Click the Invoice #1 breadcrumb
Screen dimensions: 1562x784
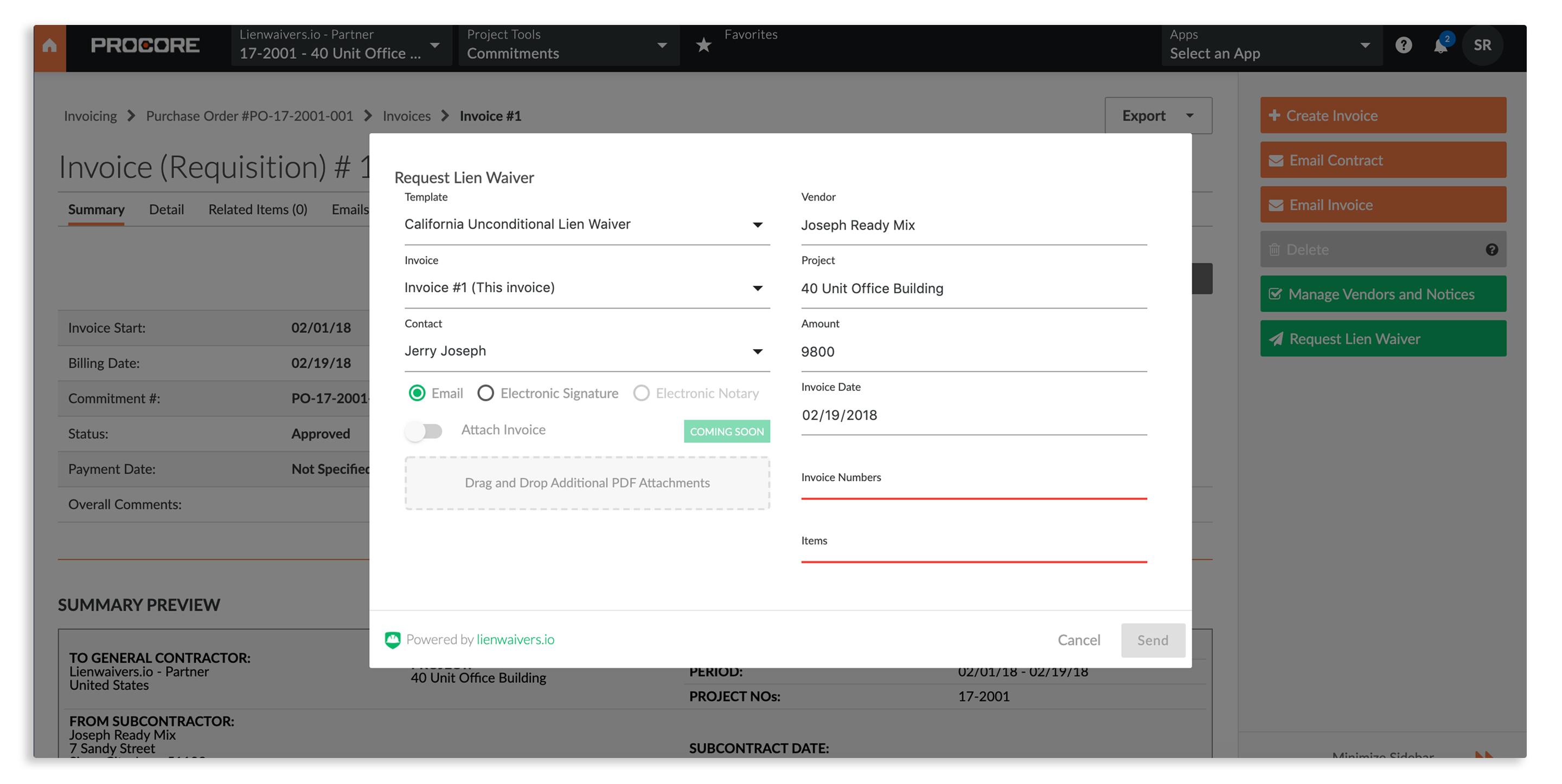[490, 116]
